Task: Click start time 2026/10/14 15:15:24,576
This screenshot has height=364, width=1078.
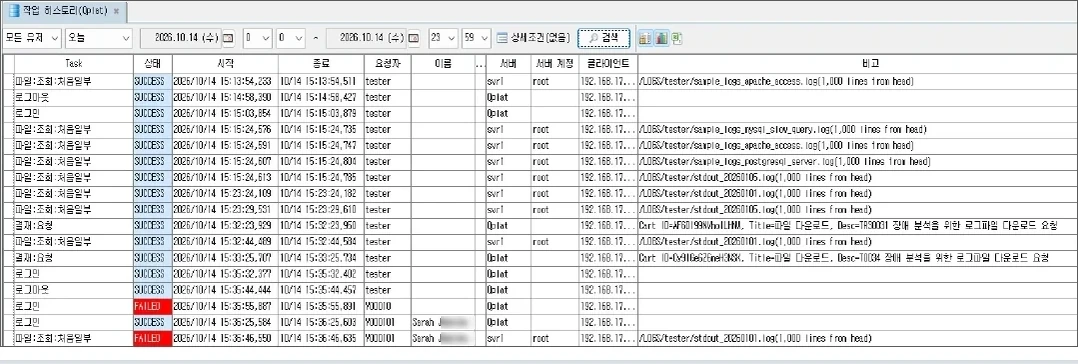Action: (225, 129)
